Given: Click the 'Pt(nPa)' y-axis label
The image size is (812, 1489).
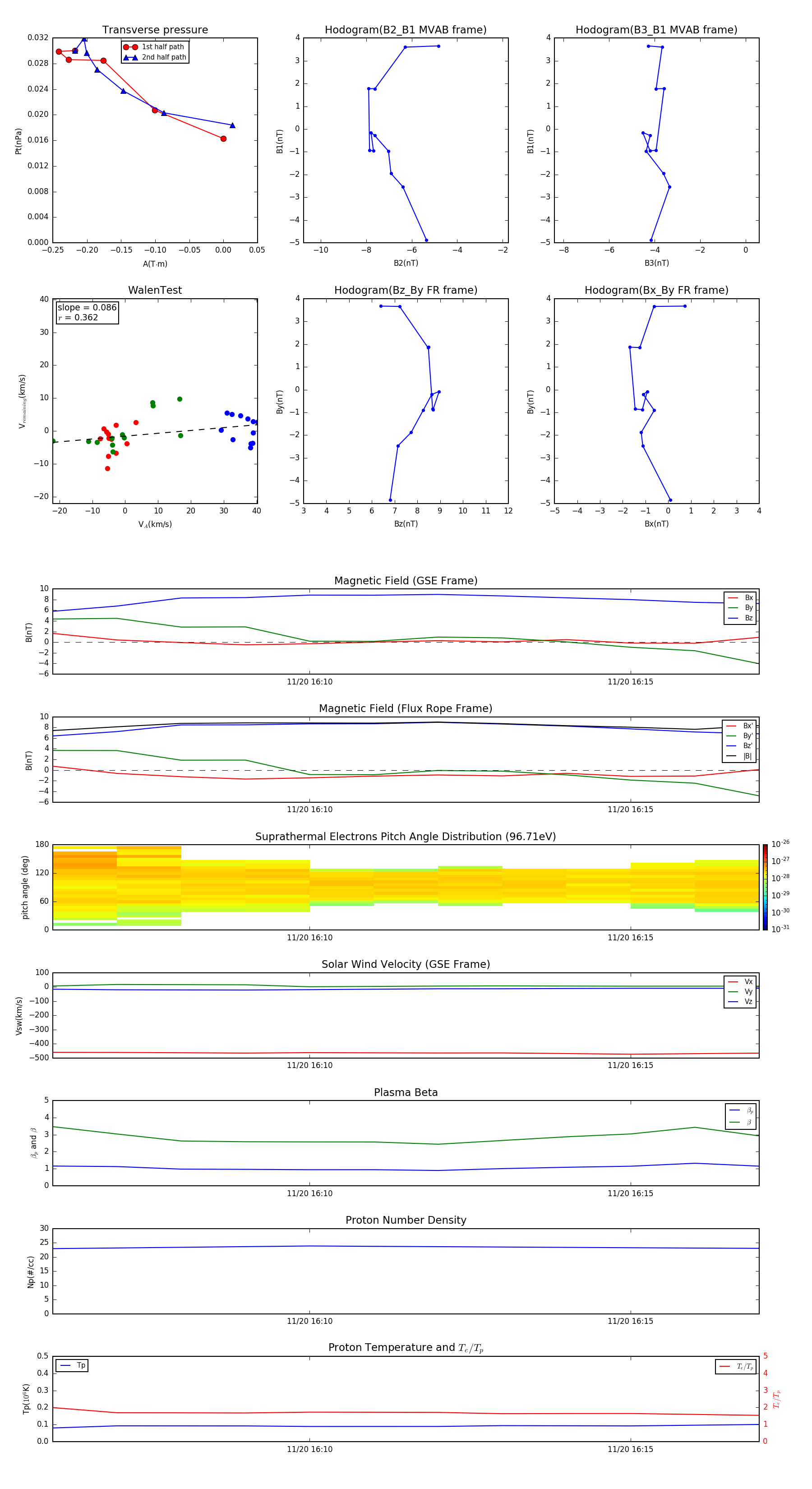Looking at the screenshot, I should (x=18, y=141).
